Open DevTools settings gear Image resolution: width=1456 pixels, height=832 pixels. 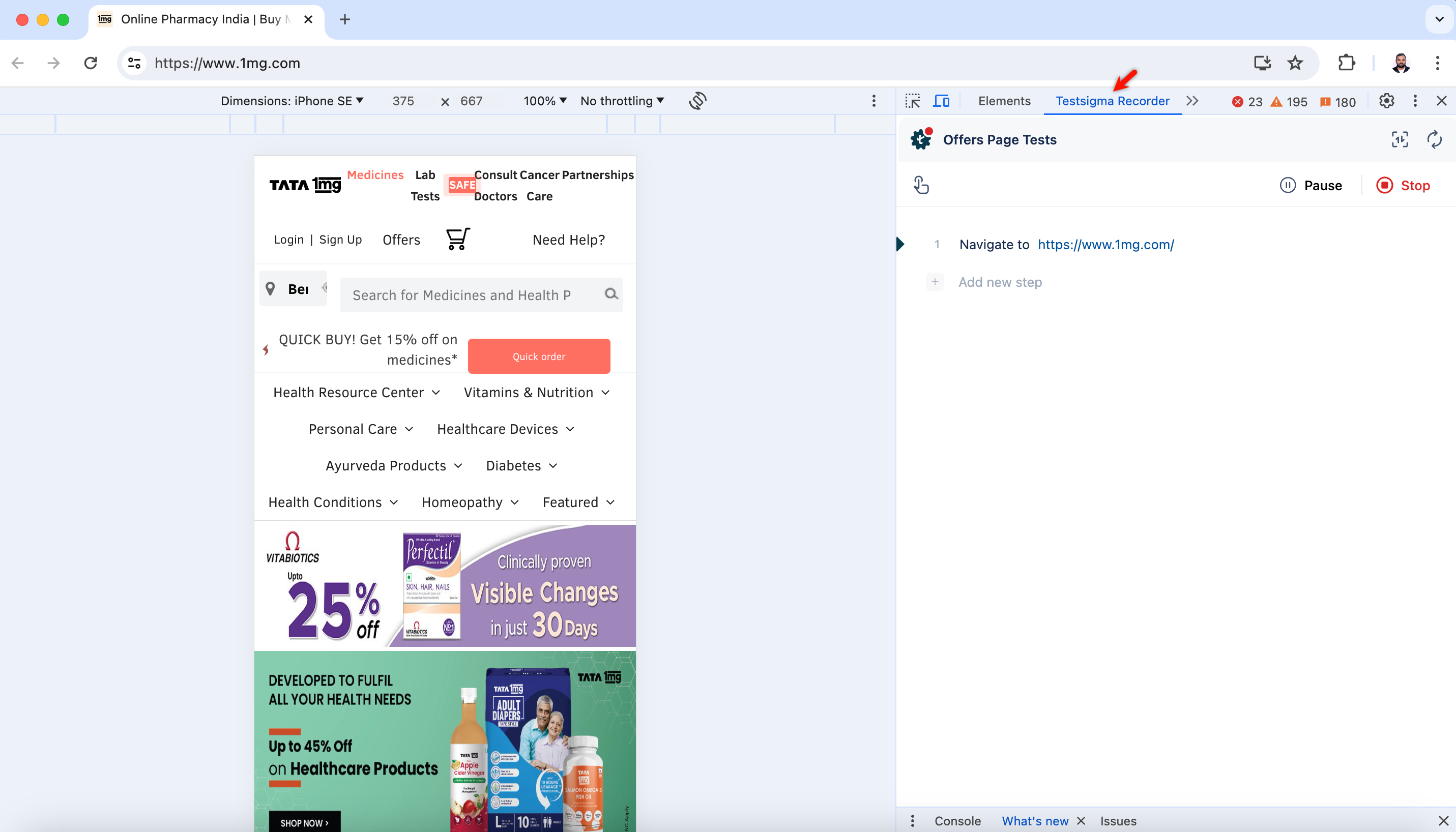tap(1386, 101)
